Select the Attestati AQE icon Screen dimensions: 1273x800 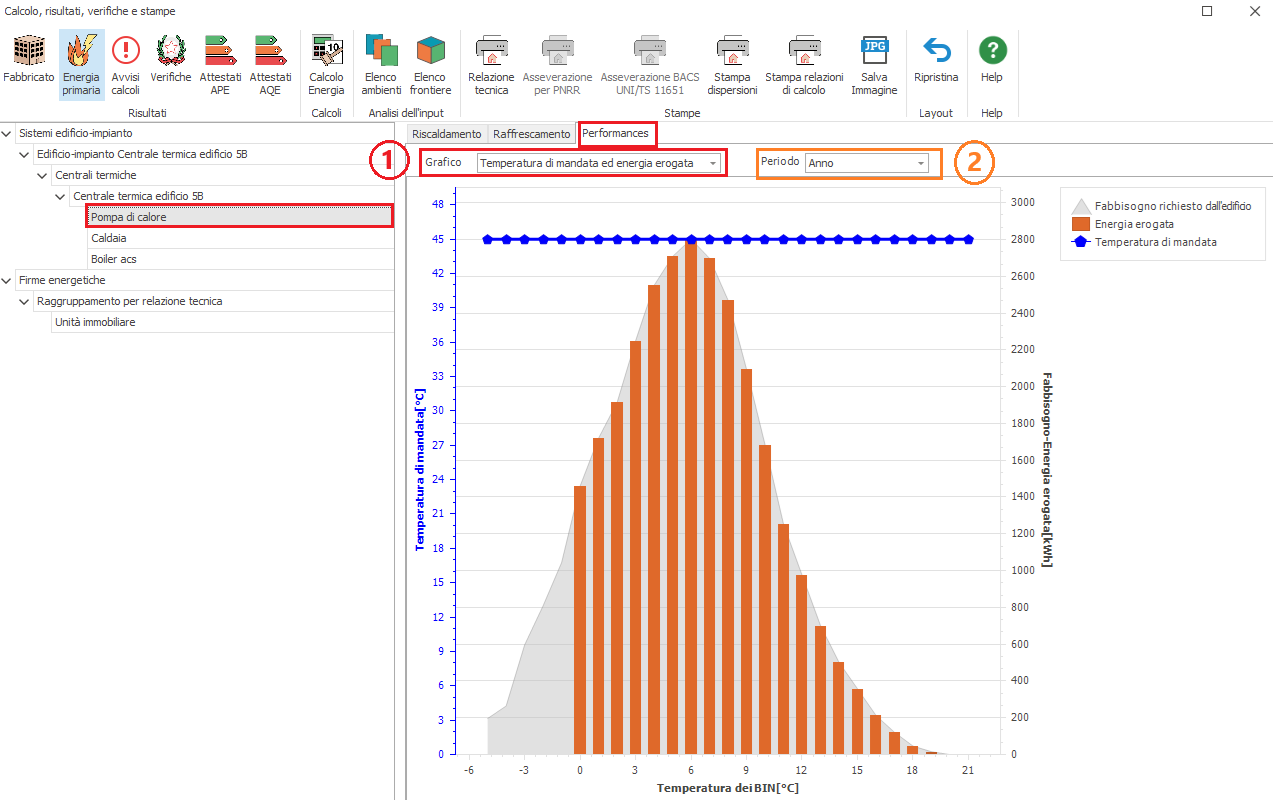pos(270,59)
